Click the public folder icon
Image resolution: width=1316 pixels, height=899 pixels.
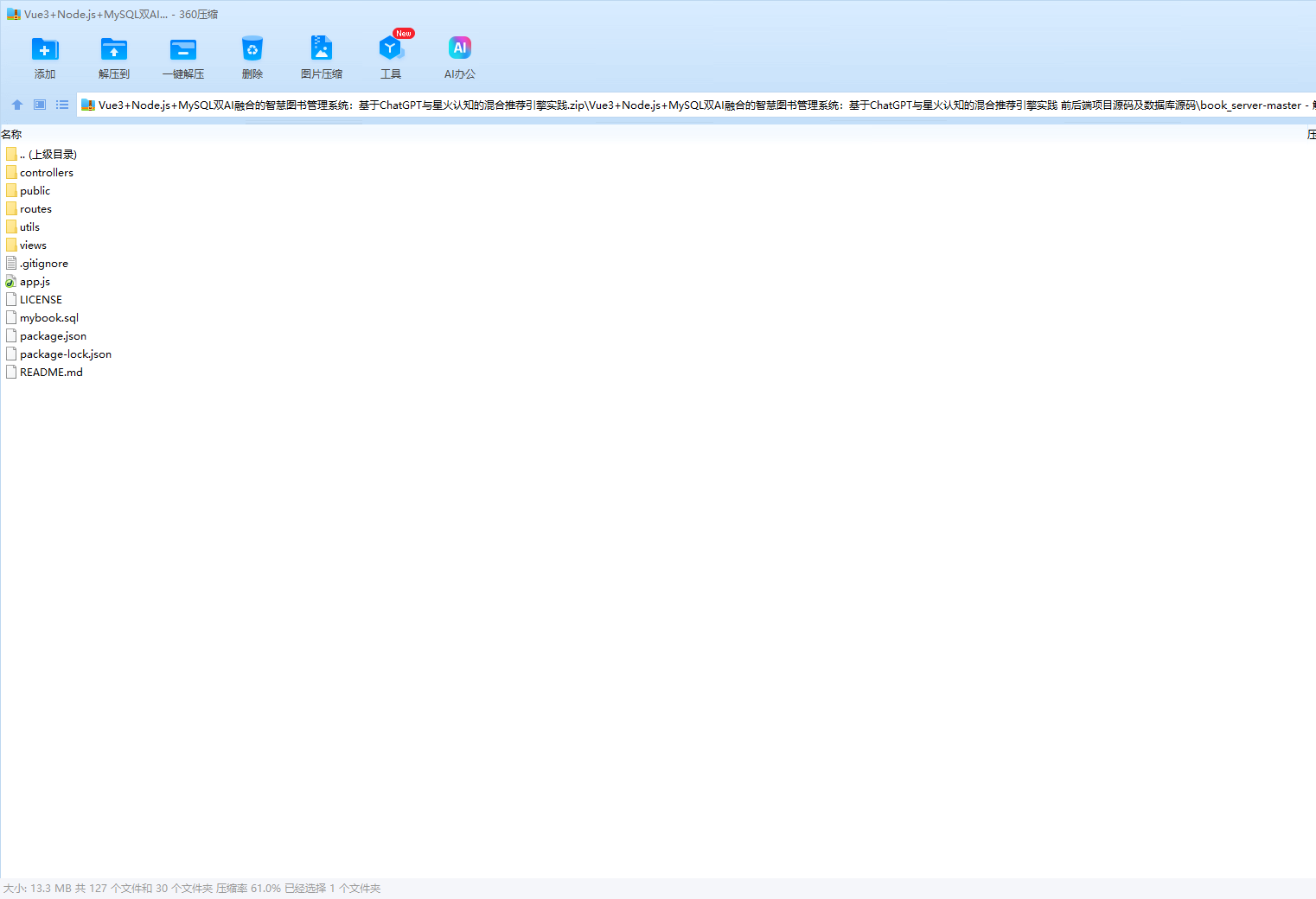[x=11, y=190]
